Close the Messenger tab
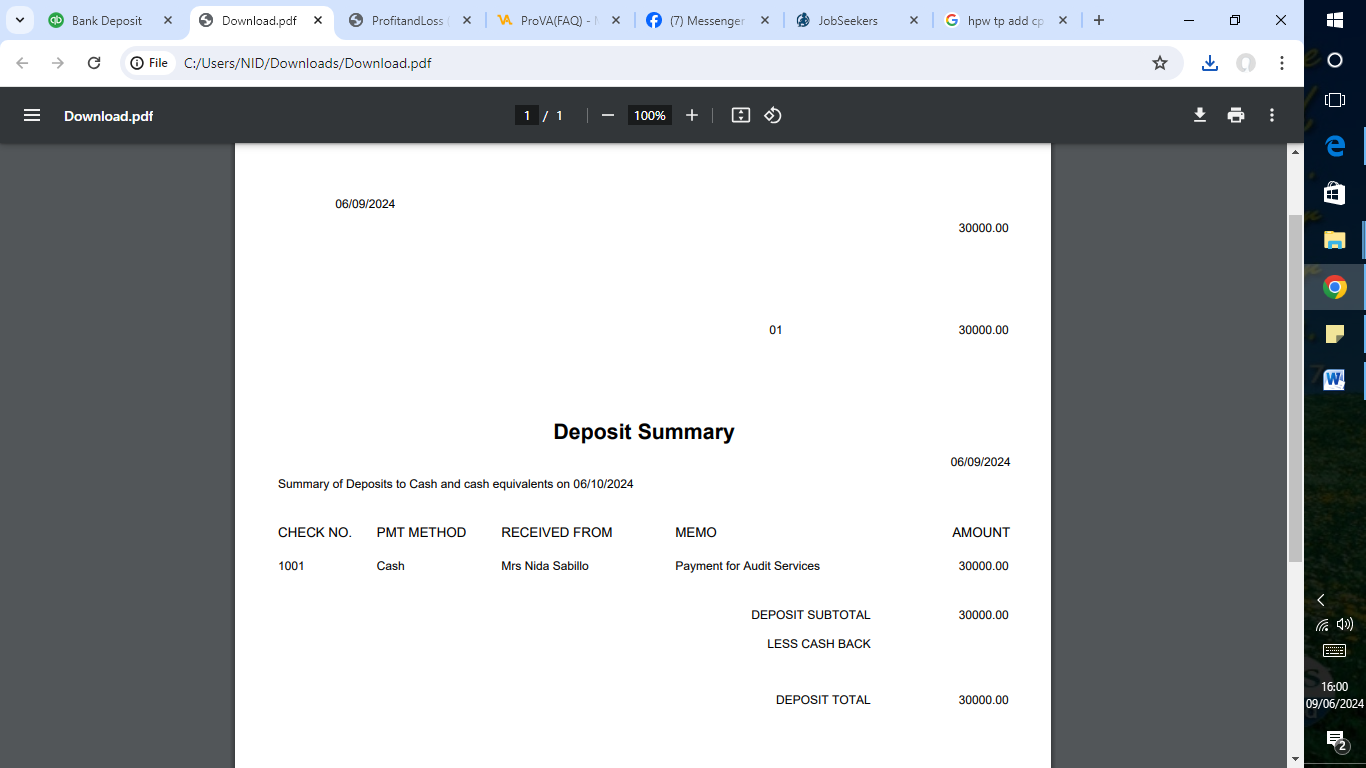The image size is (1366, 768). (765, 20)
